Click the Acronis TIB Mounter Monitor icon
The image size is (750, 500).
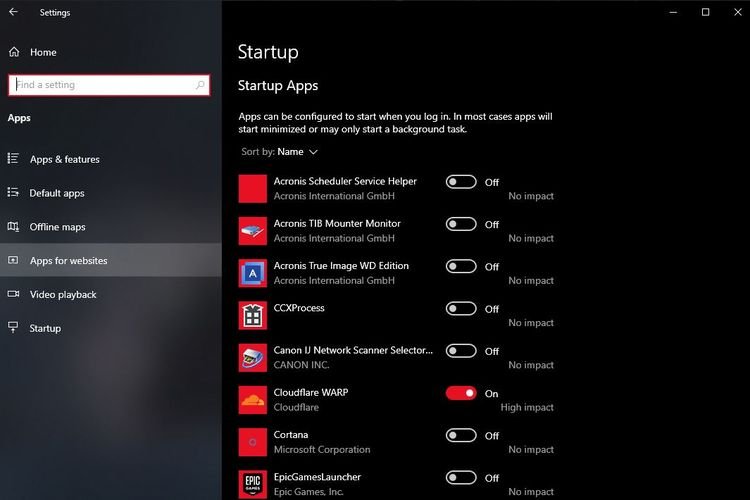[x=253, y=231]
